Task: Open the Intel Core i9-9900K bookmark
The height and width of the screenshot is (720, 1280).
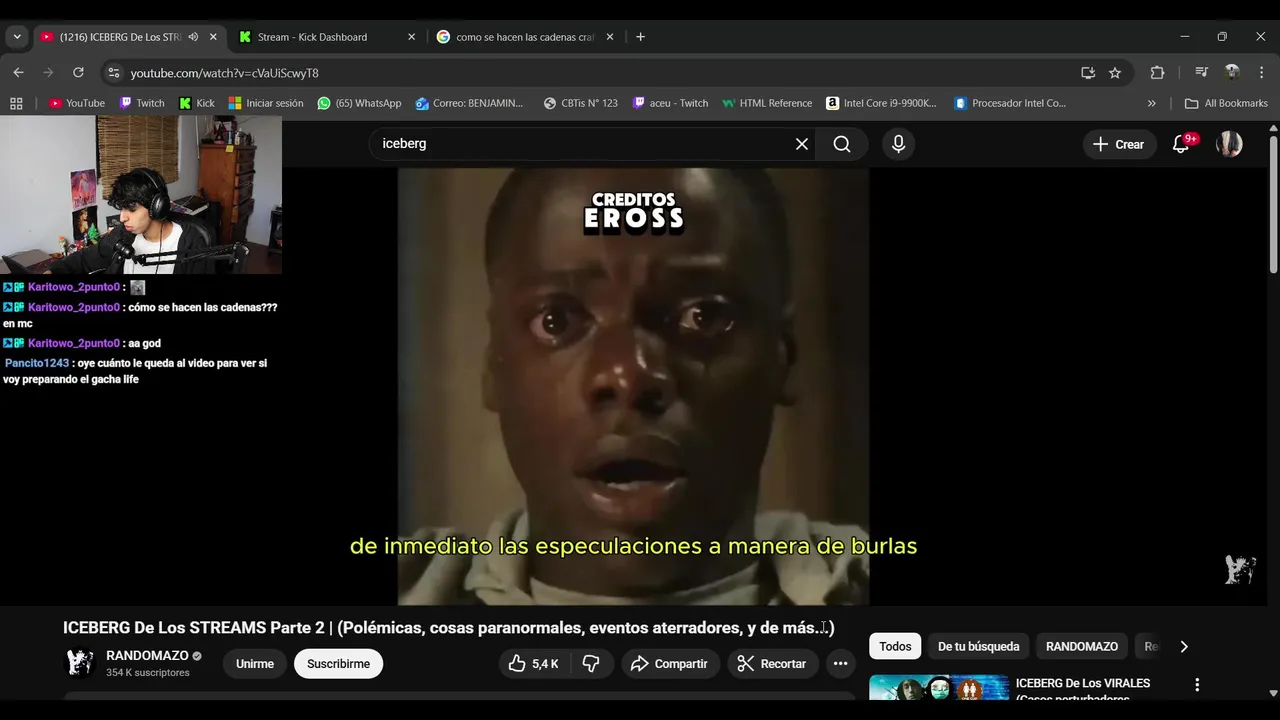Action: 881,103
